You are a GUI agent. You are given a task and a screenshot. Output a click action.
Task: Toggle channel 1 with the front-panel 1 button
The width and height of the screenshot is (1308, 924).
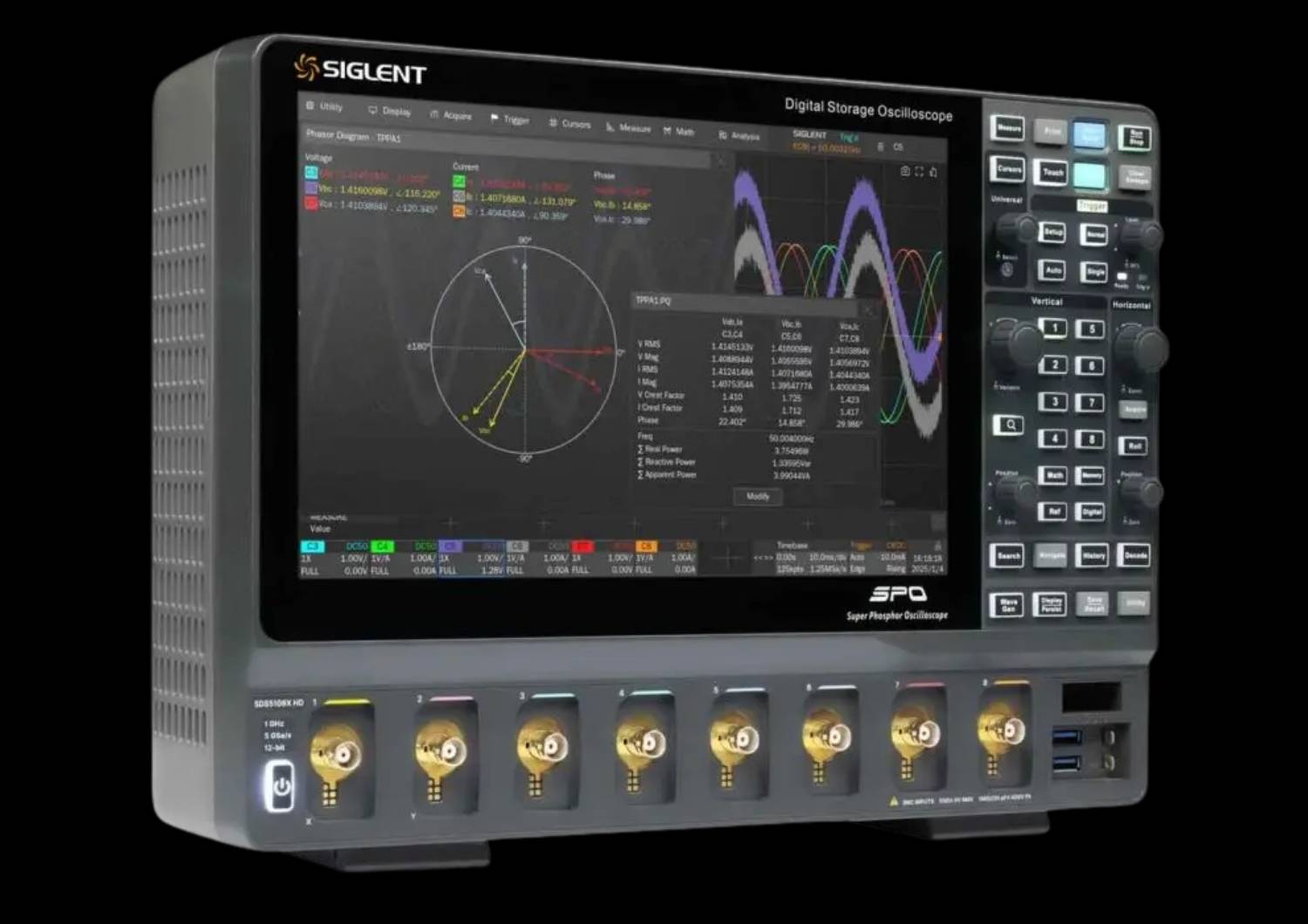click(x=1053, y=328)
